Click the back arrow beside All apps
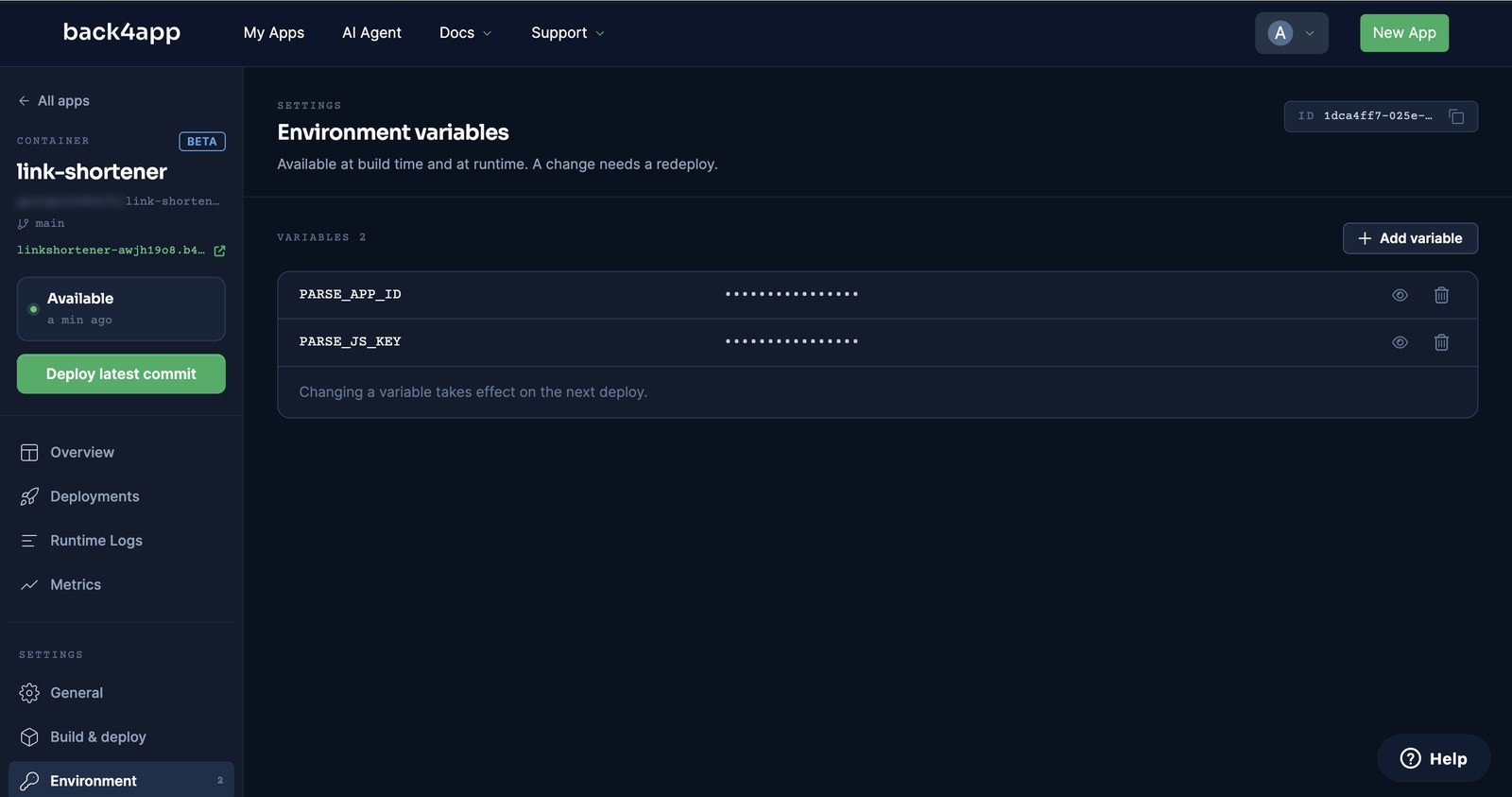Screen dimensions: 1512x797 (x=24, y=101)
